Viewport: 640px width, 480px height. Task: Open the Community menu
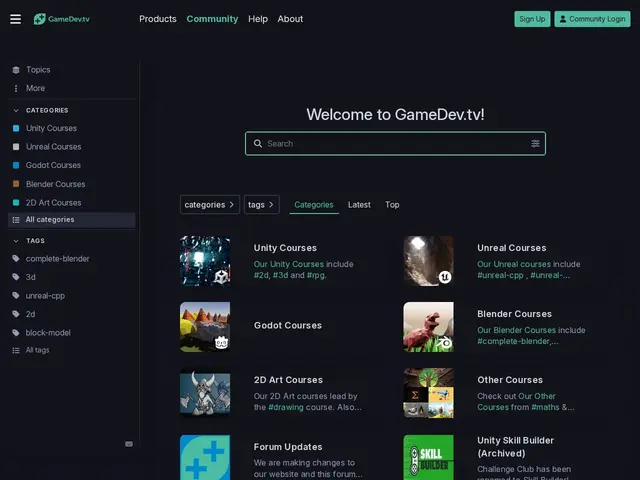tap(212, 19)
